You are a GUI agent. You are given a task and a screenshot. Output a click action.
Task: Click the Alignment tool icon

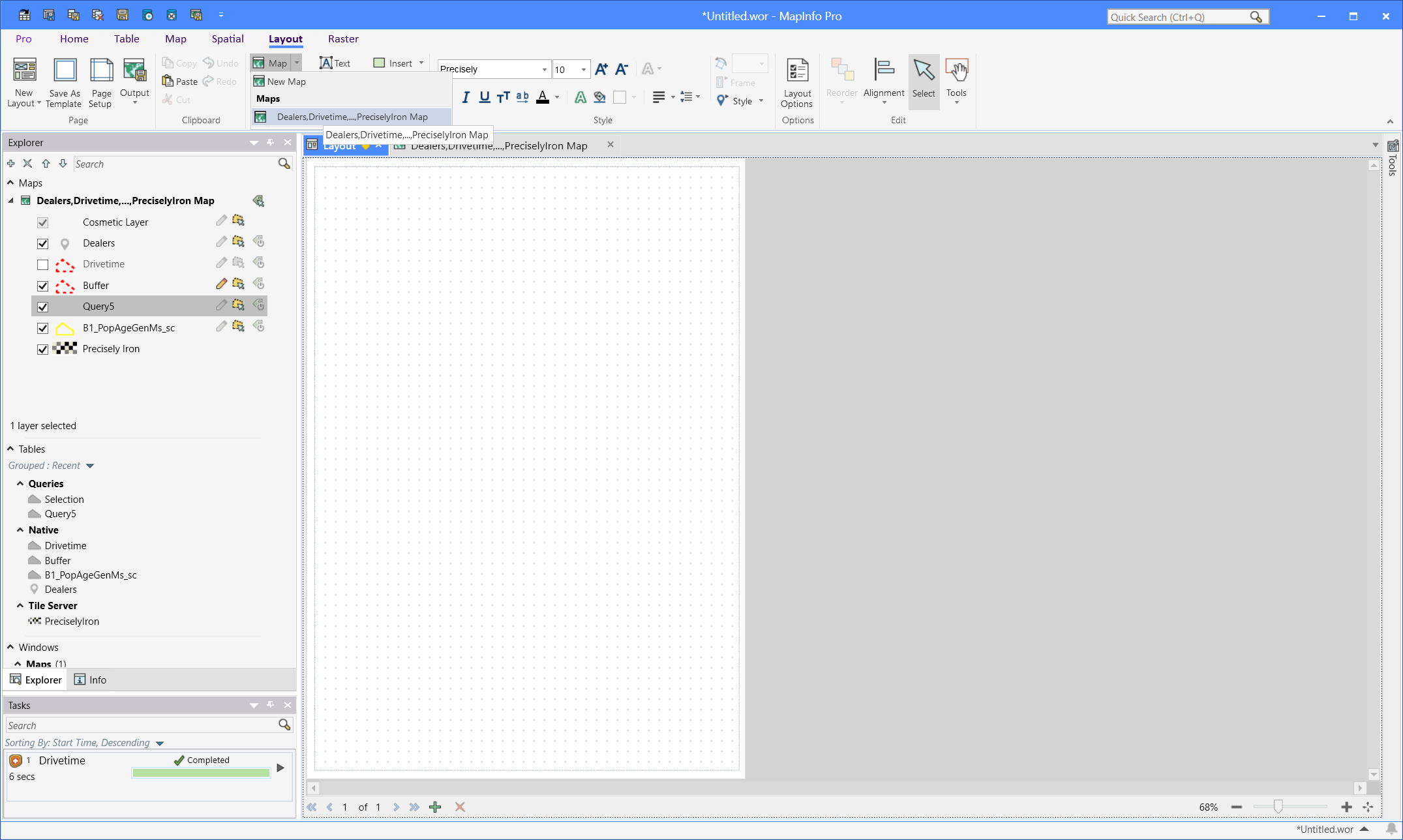pyautogui.click(x=883, y=70)
